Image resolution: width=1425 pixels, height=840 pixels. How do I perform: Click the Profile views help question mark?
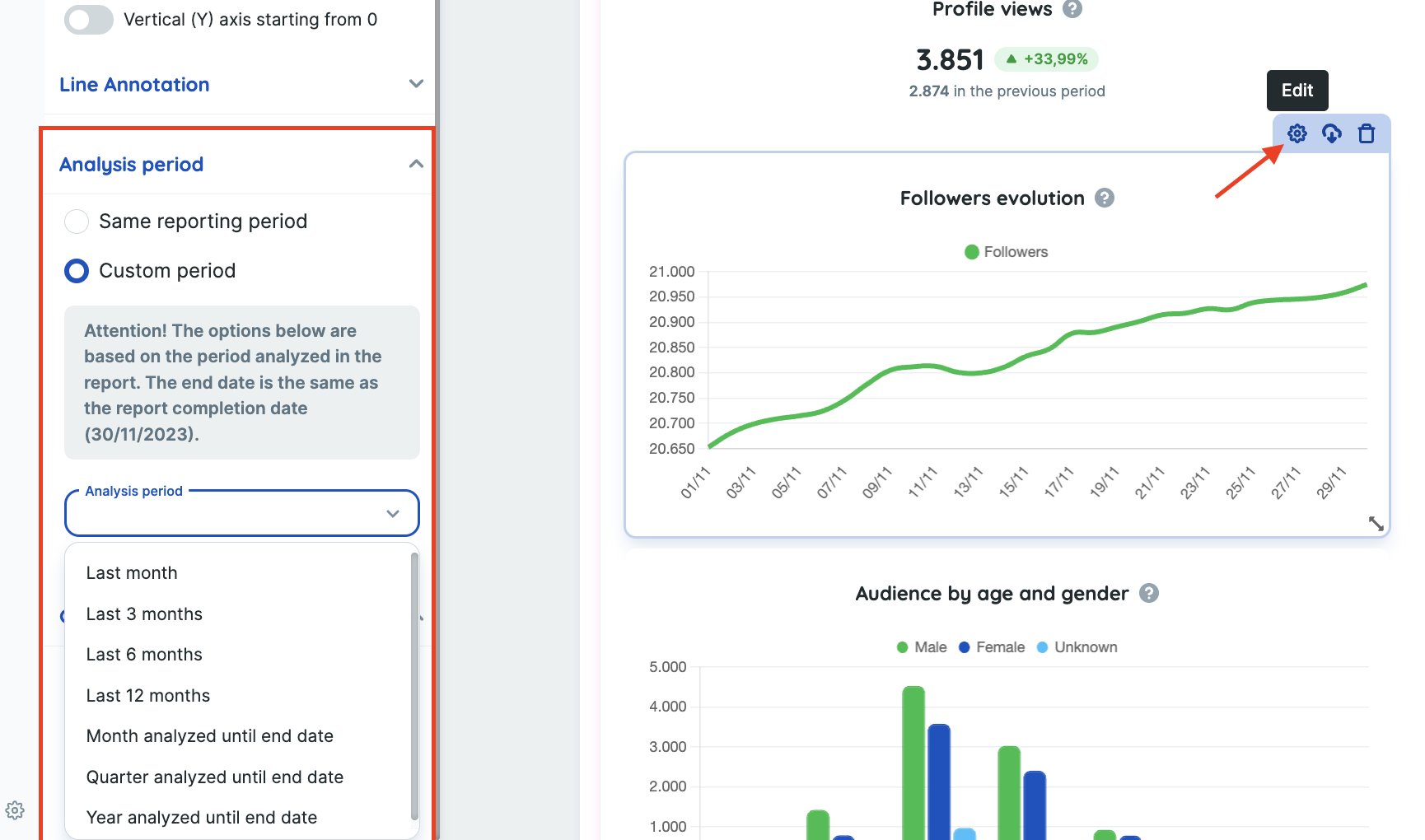1071,9
